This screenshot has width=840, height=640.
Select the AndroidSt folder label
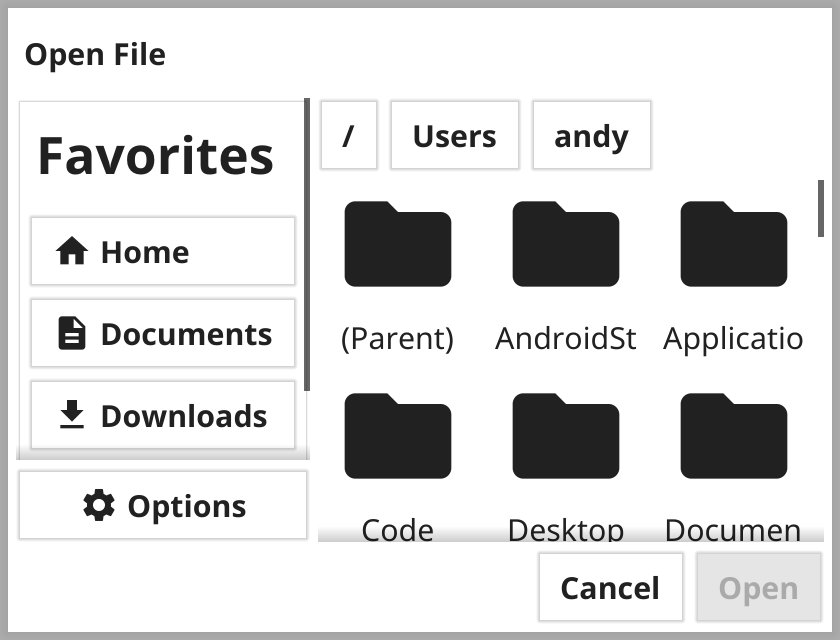click(565, 339)
